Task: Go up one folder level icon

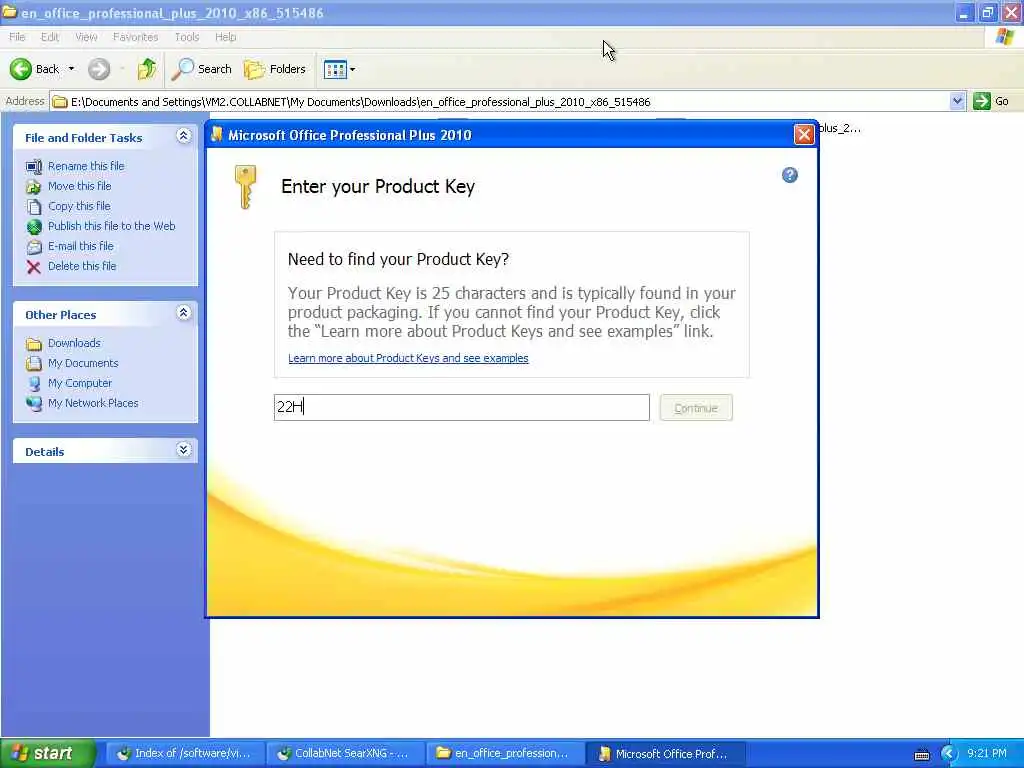Action: pos(147,69)
